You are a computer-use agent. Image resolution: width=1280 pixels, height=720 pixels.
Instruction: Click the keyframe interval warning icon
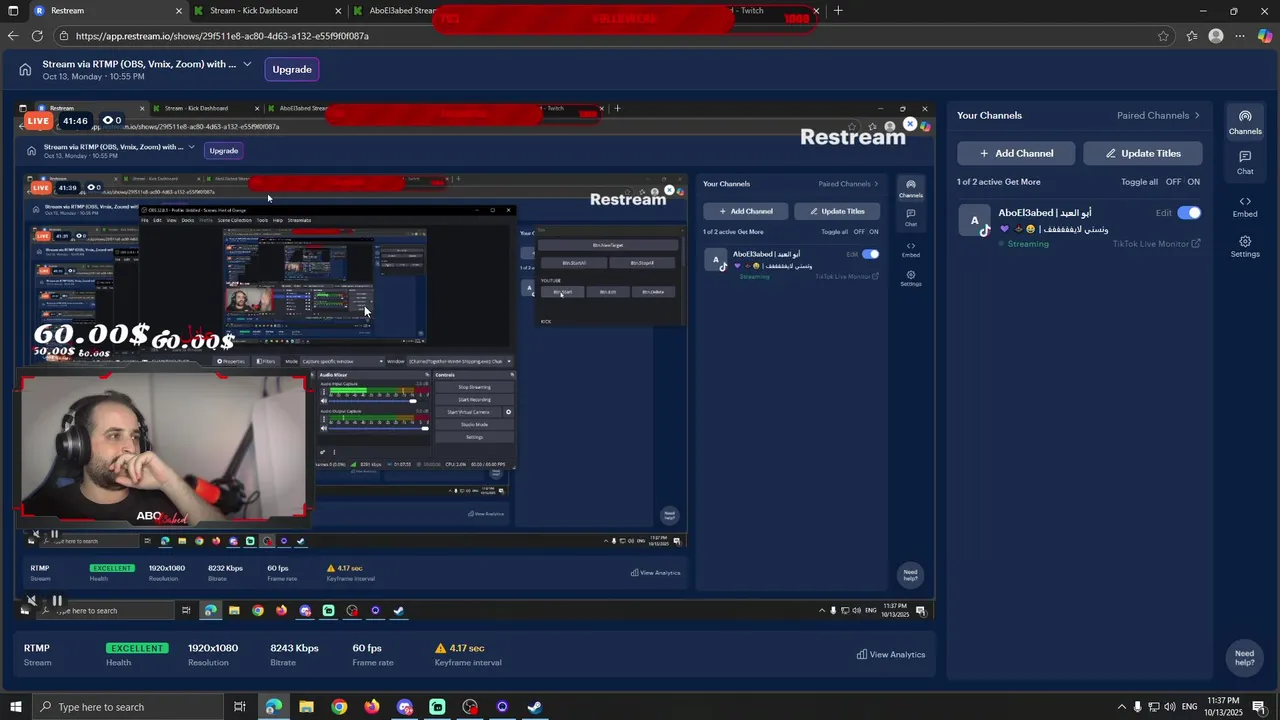click(x=441, y=648)
